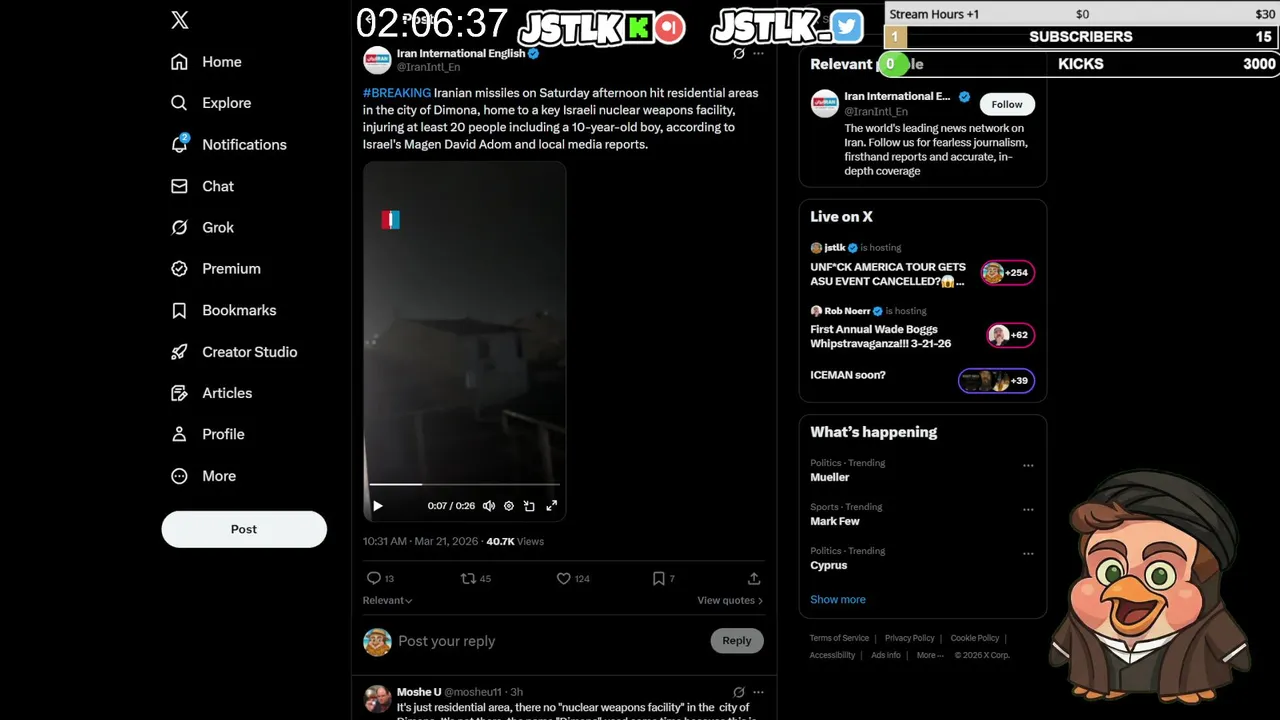
Task: Click the 40.7K Views count
Action: point(515,542)
